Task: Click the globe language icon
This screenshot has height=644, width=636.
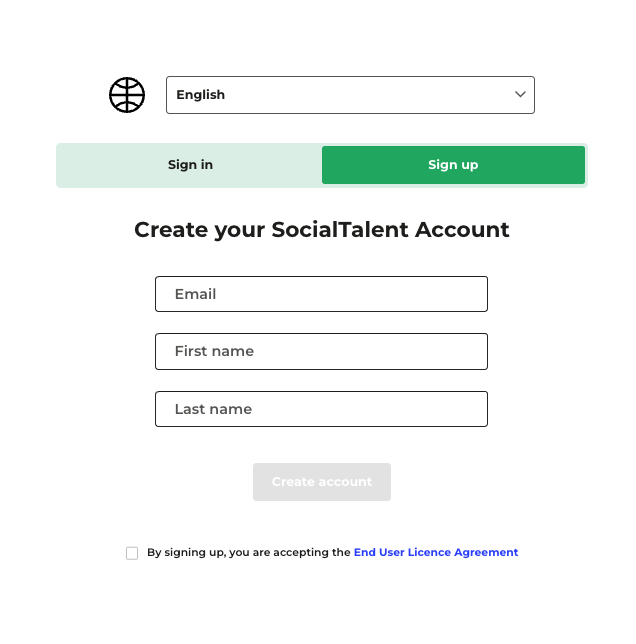Action: [127, 95]
